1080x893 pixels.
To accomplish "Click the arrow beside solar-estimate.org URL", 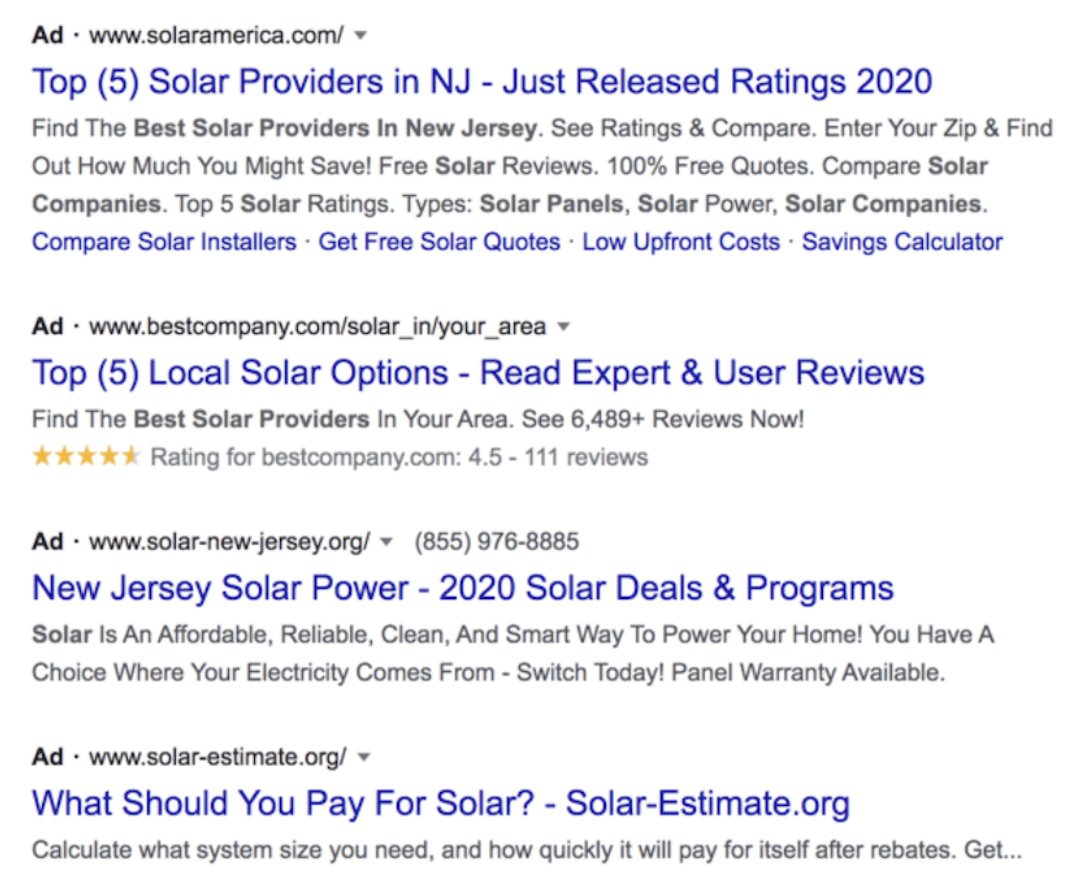I will [x=364, y=757].
